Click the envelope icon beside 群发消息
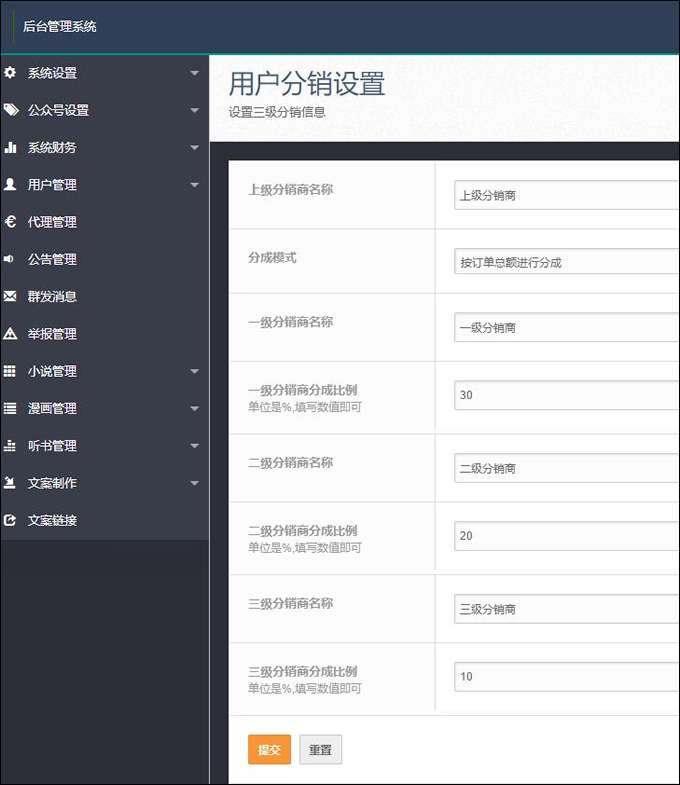The width and height of the screenshot is (680, 785). (x=10, y=296)
